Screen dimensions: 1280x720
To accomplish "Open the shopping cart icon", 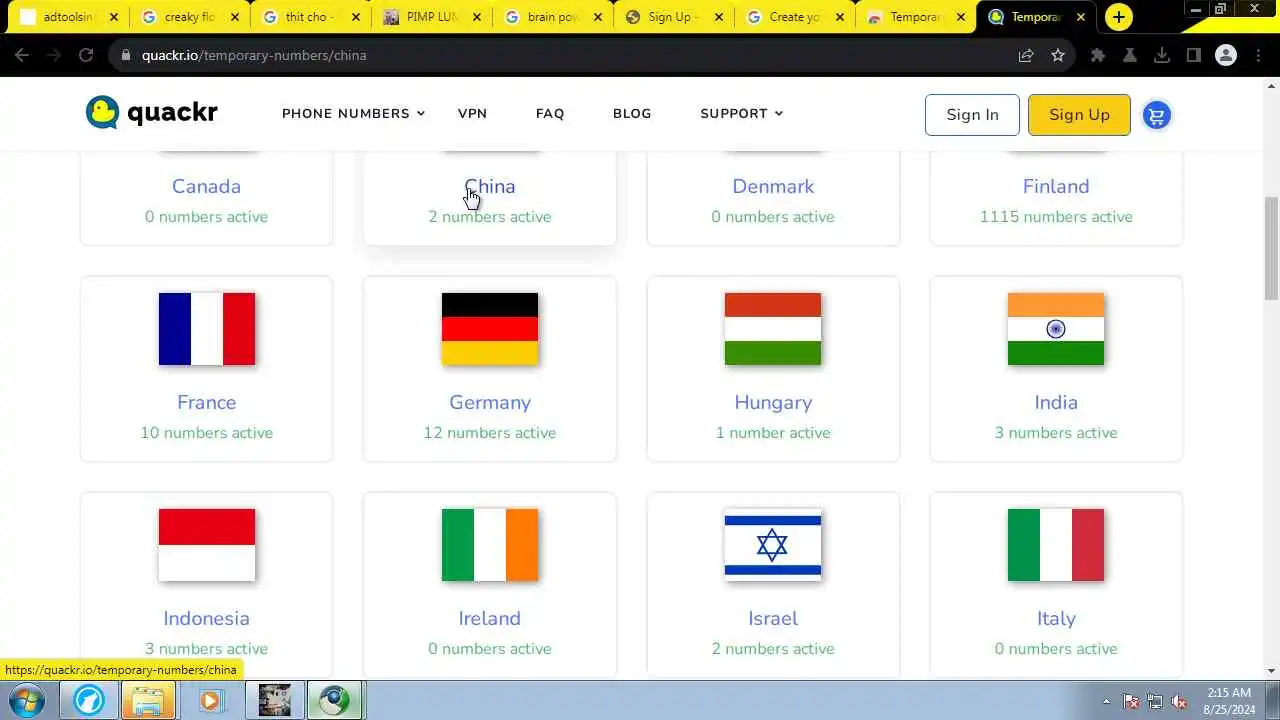I will click(1156, 115).
